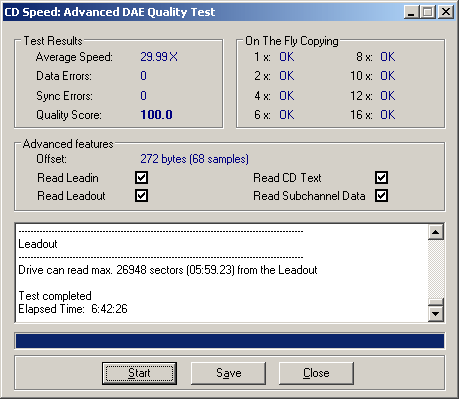
Task: Toggle the Read Subchannel Data checkbox
Action: (381, 195)
